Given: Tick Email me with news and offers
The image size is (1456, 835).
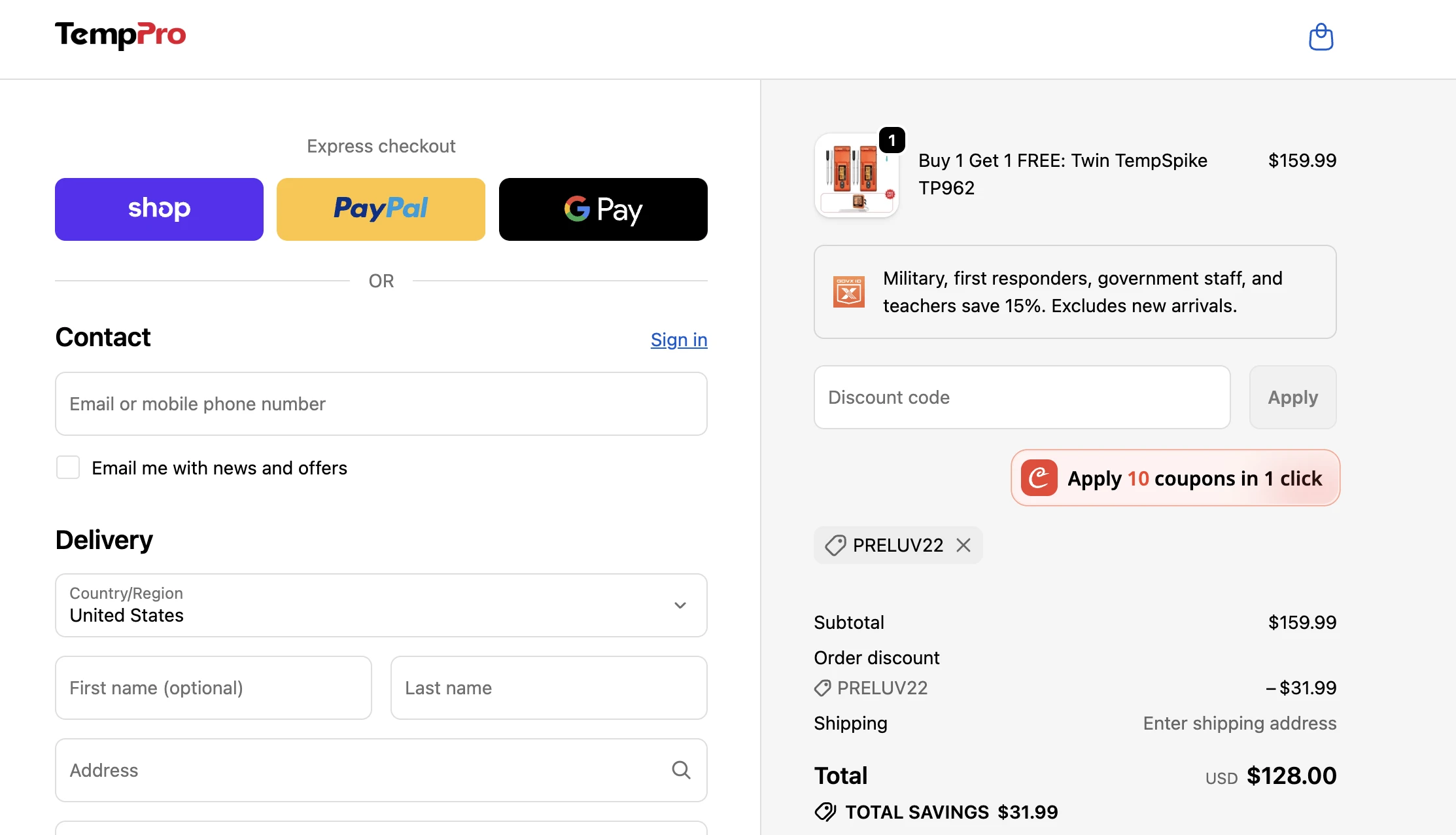Looking at the screenshot, I should tap(68, 467).
